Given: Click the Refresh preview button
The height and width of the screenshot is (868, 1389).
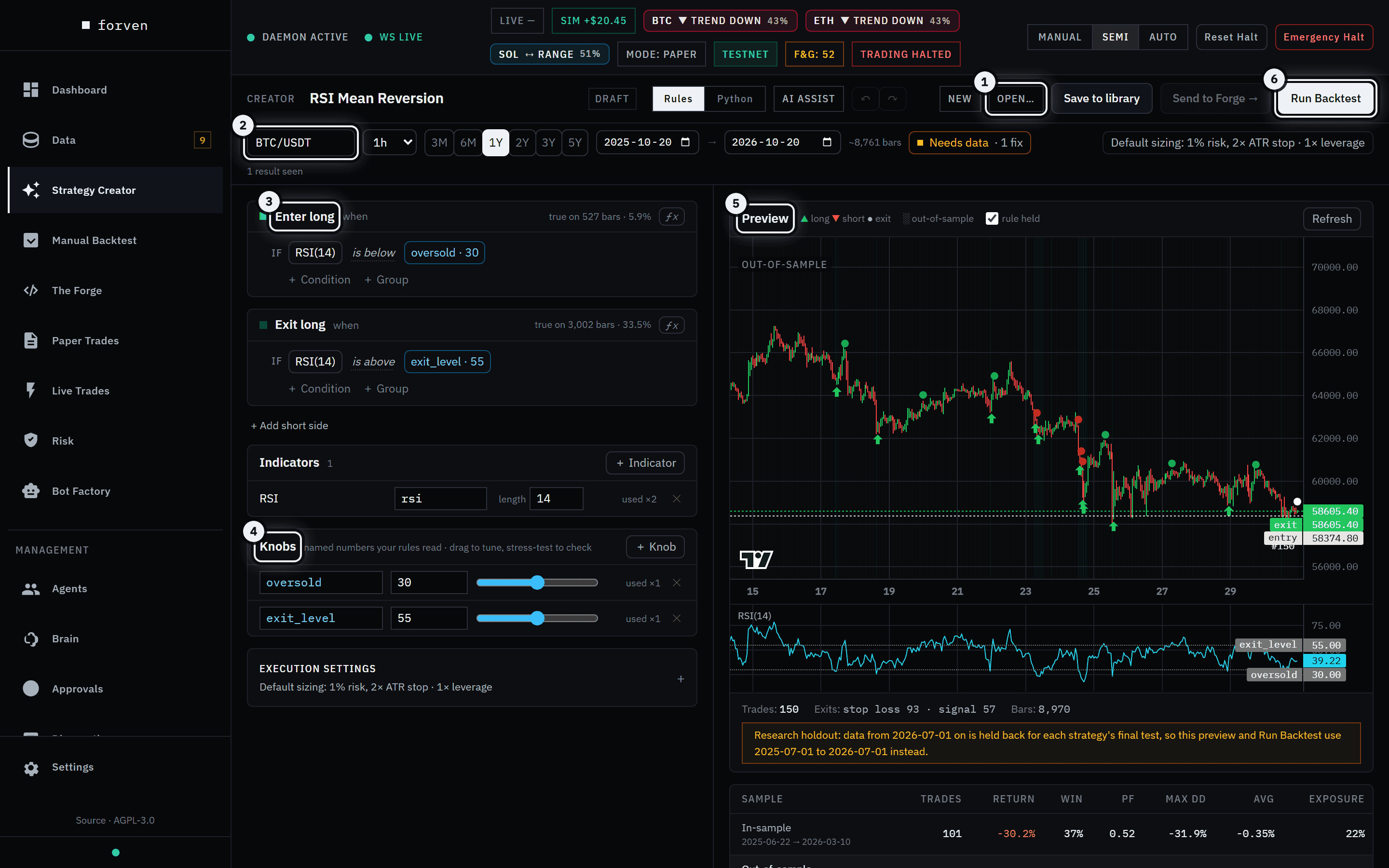Looking at the screenshot, I should pos(1332,219).
